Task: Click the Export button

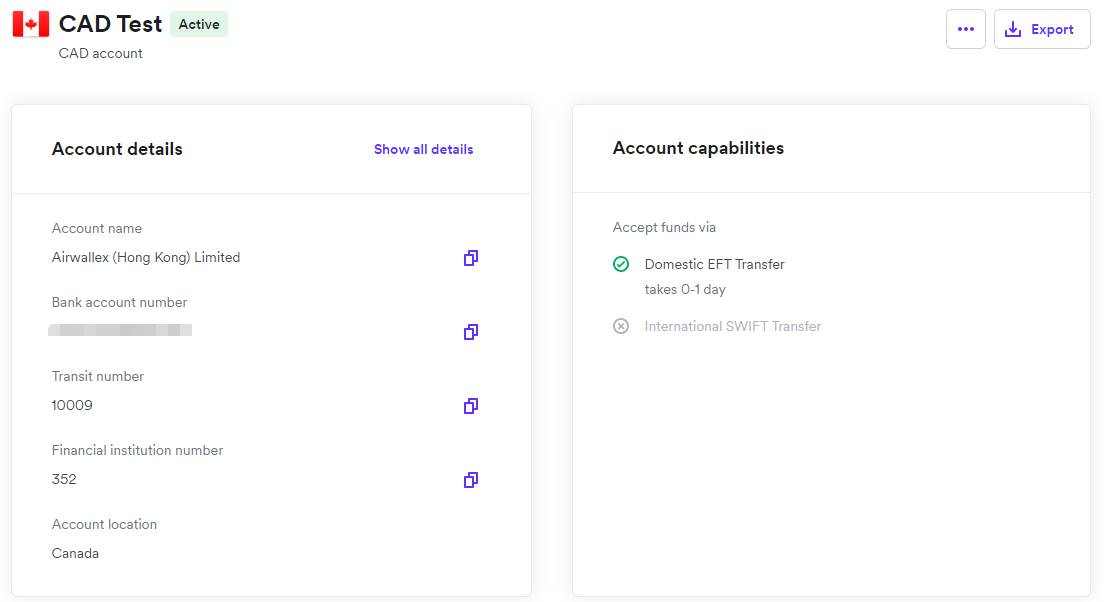Action: pos(1042,29)
